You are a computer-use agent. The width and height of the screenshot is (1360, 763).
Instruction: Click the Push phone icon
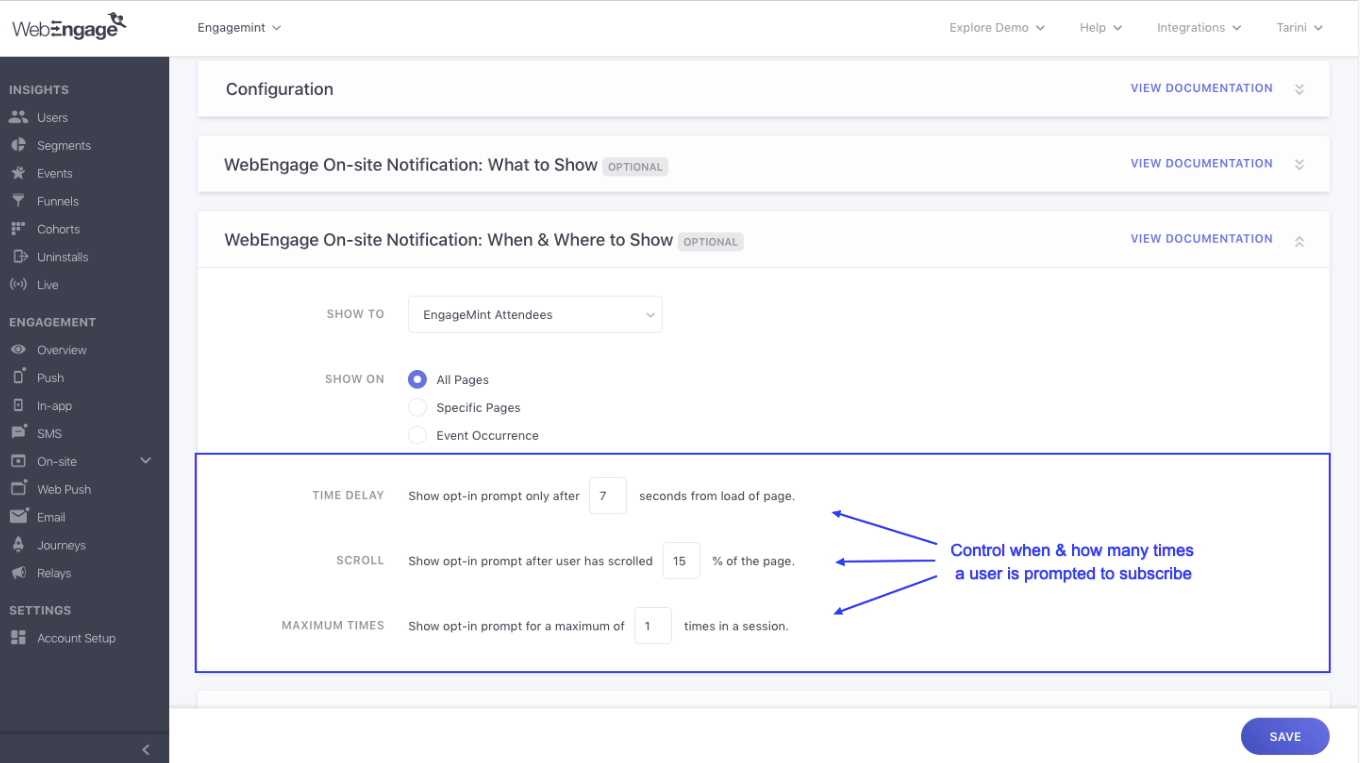pos(18,377)
